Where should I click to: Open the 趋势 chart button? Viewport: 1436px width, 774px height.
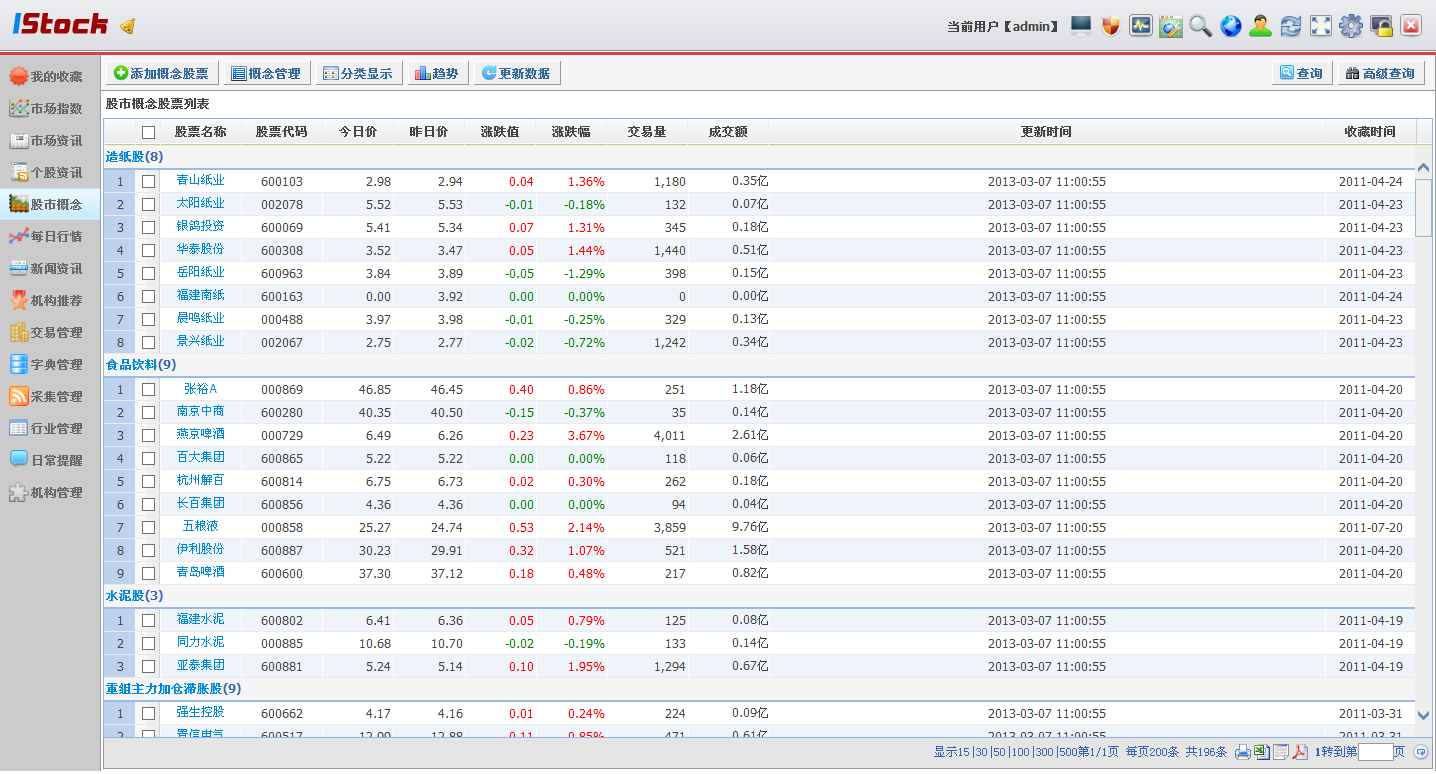coord(437,73)
